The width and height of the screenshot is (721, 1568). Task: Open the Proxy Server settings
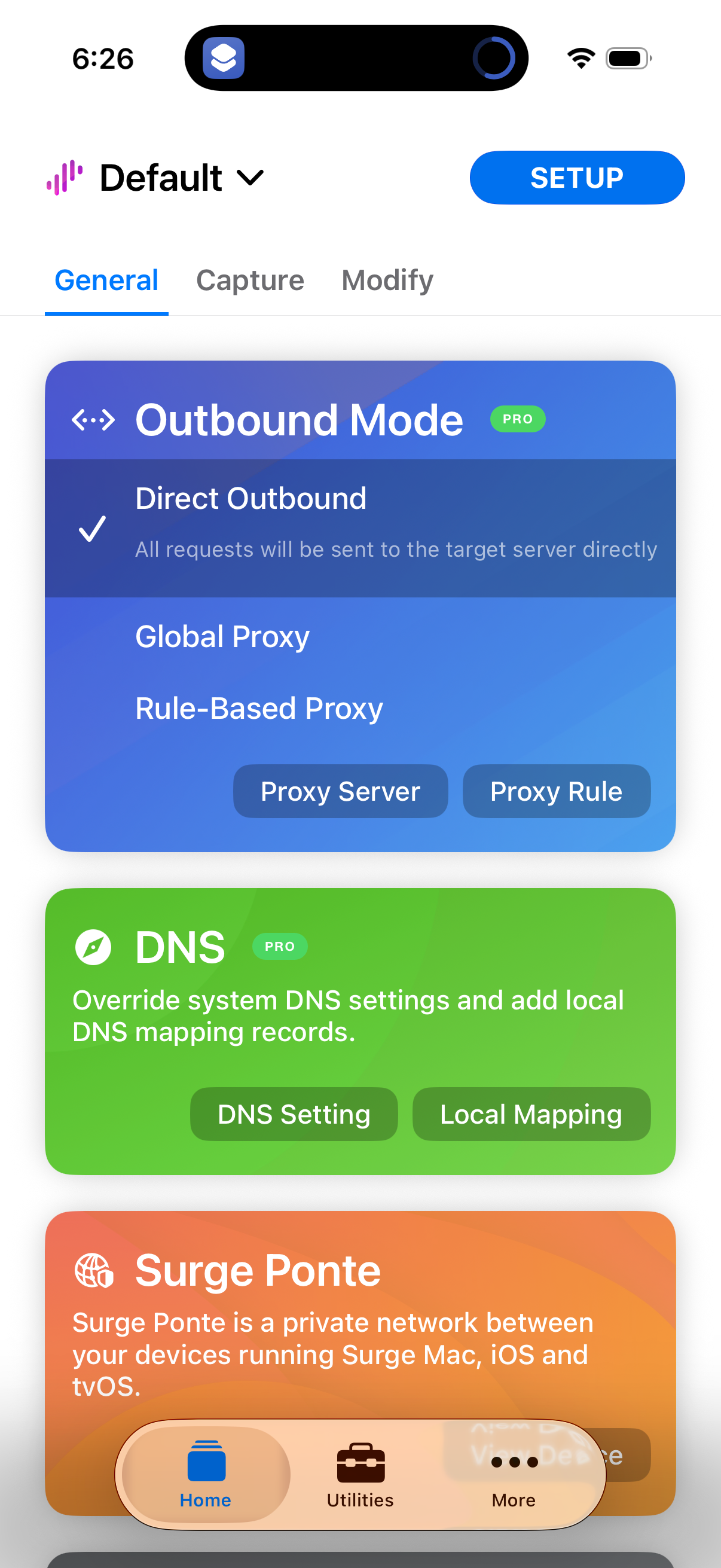click(341, 791)
